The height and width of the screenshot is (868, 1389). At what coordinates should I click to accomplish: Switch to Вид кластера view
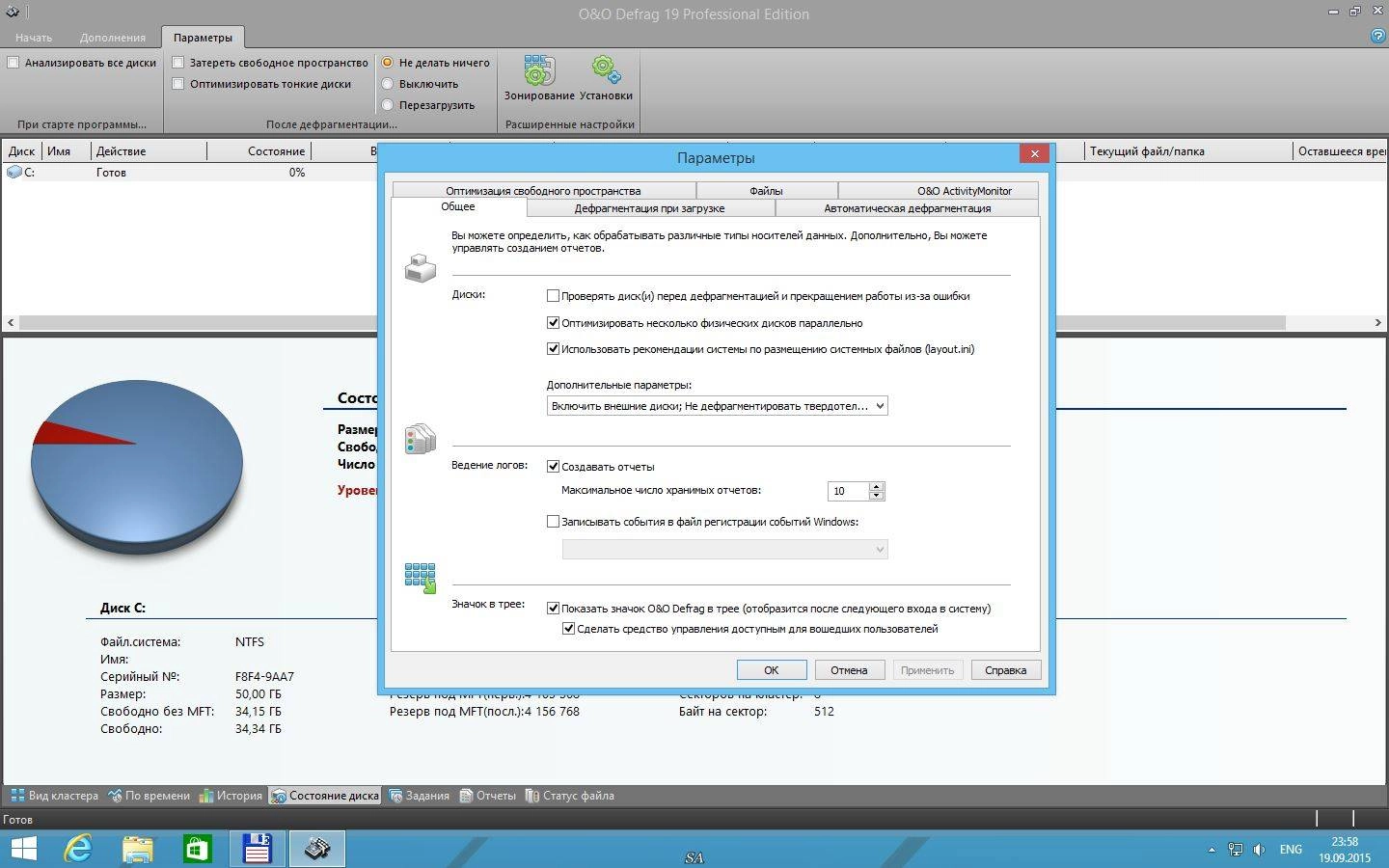pyautogui.click(x=54, y=796)
